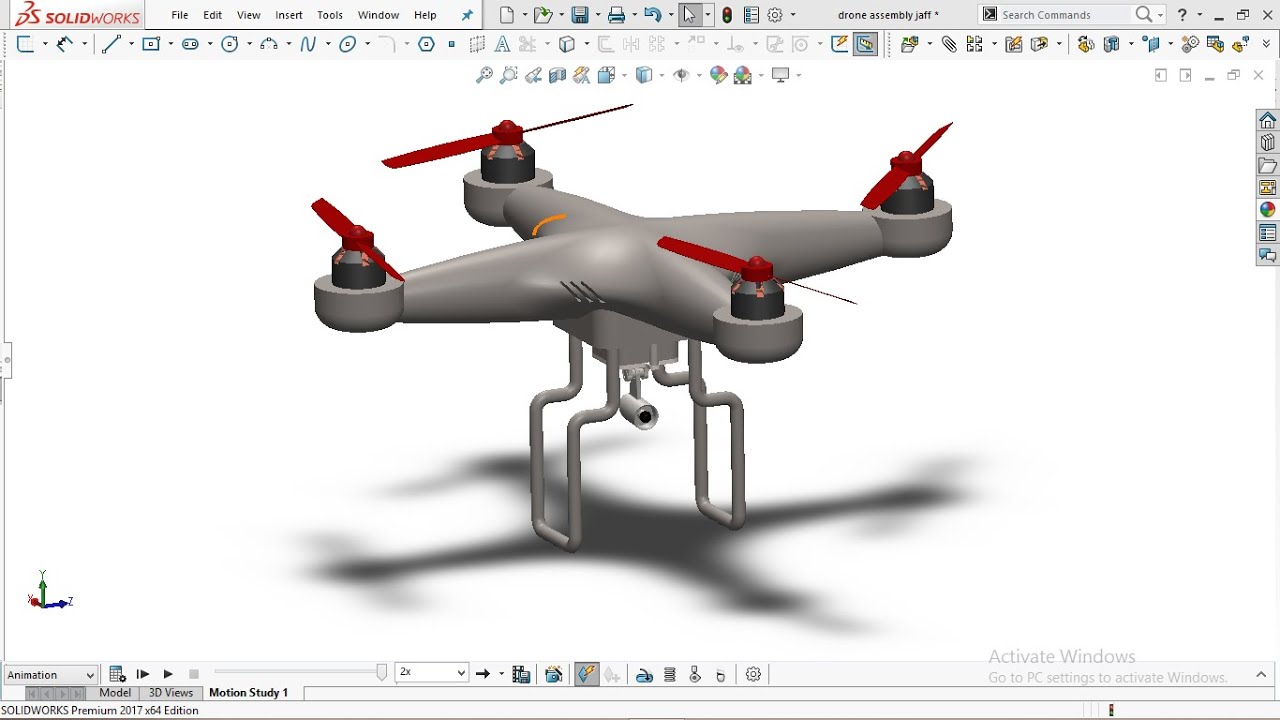The height and width of the screenshot is (720, 1280).
Task: Open the Custom Properties task pane icon
Action: click(x=1268, y=233)
